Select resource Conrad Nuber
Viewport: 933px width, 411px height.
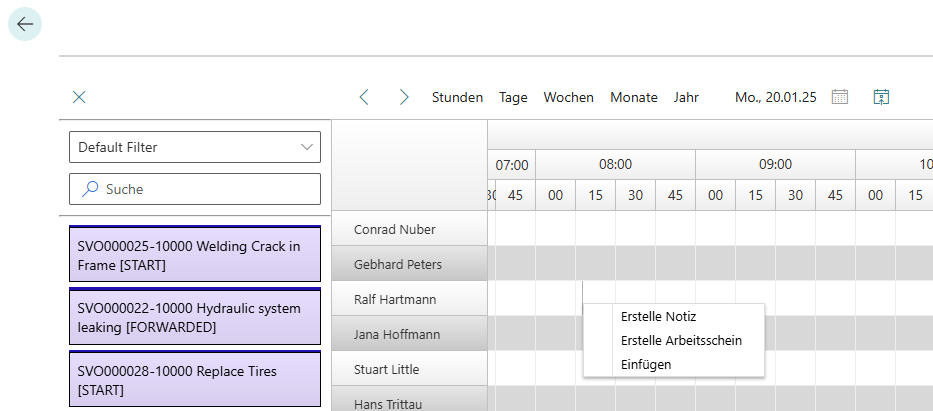[x=409, y=229]
